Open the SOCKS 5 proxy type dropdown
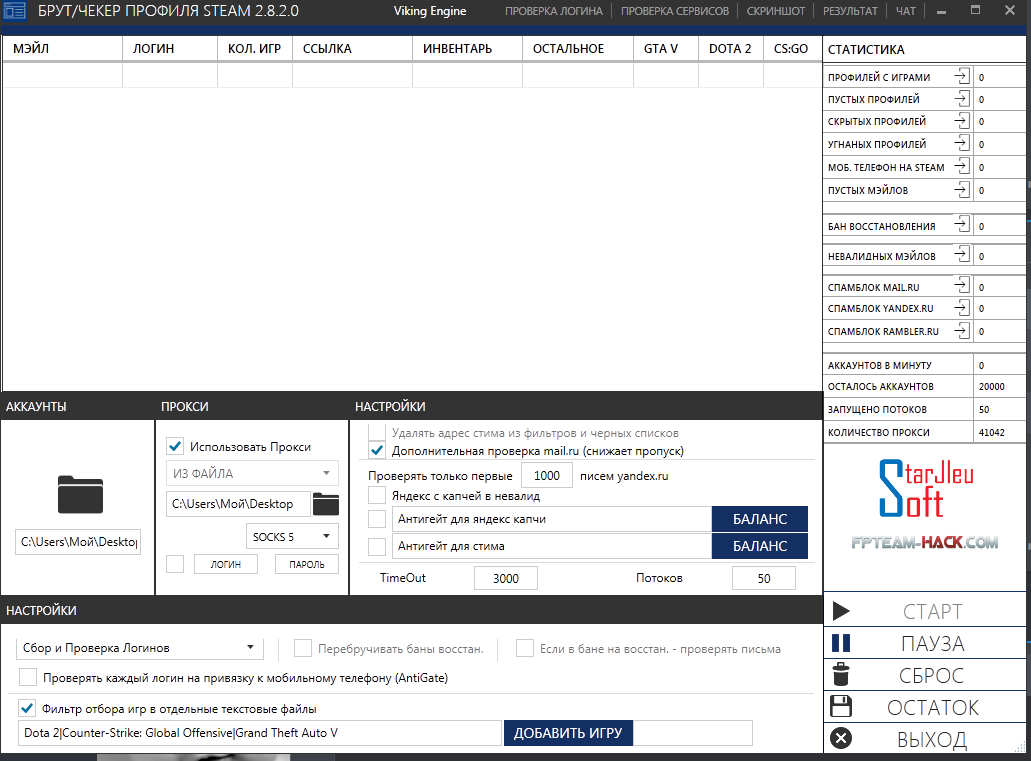 coord(292,536)
